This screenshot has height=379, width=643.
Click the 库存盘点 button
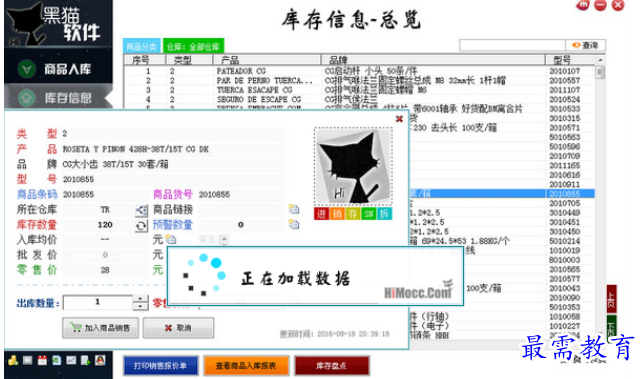click(331, 365)
